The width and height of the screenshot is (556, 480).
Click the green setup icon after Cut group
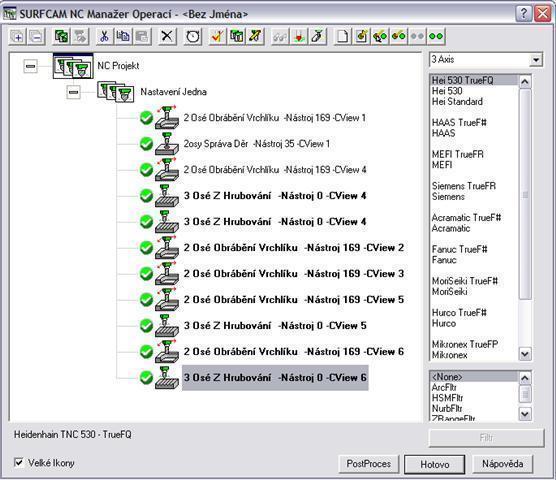[x=61, y=36]
